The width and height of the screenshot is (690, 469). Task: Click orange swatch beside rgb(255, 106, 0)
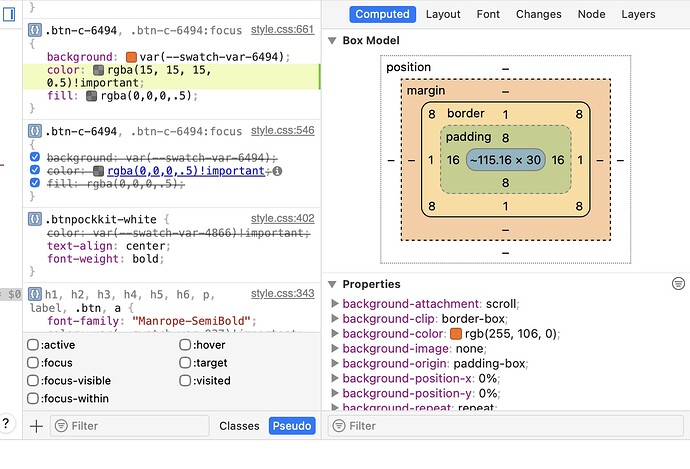click(456, 334)
